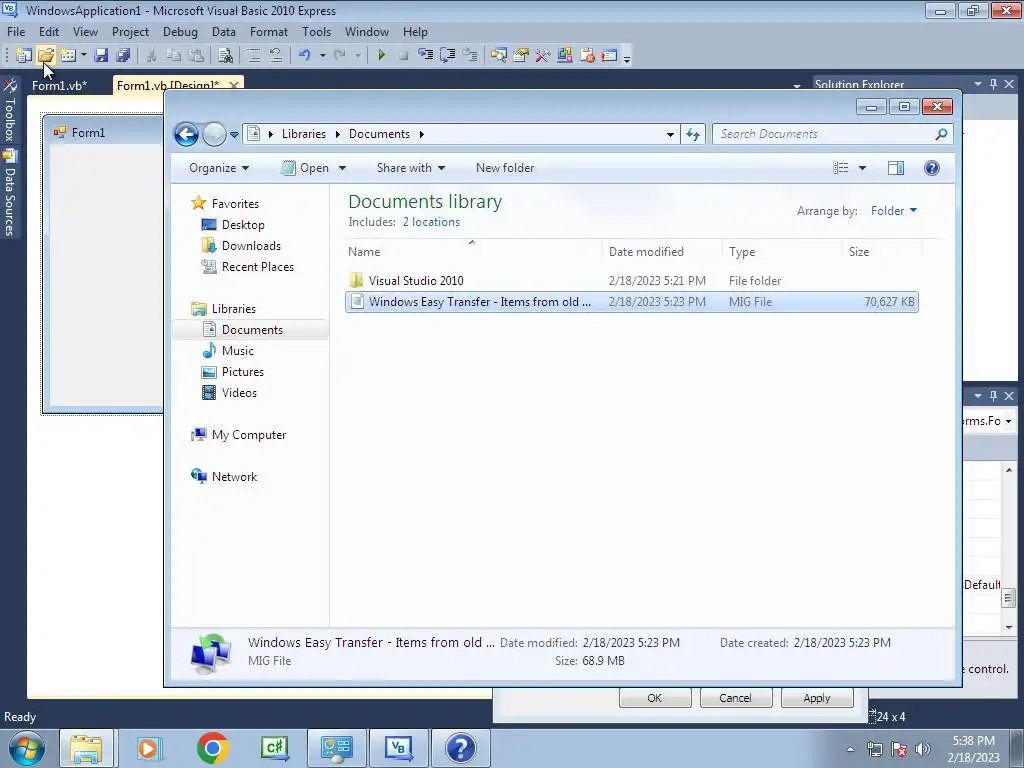Open the Format menu
1024x768 pixels.
pos(268,32)
